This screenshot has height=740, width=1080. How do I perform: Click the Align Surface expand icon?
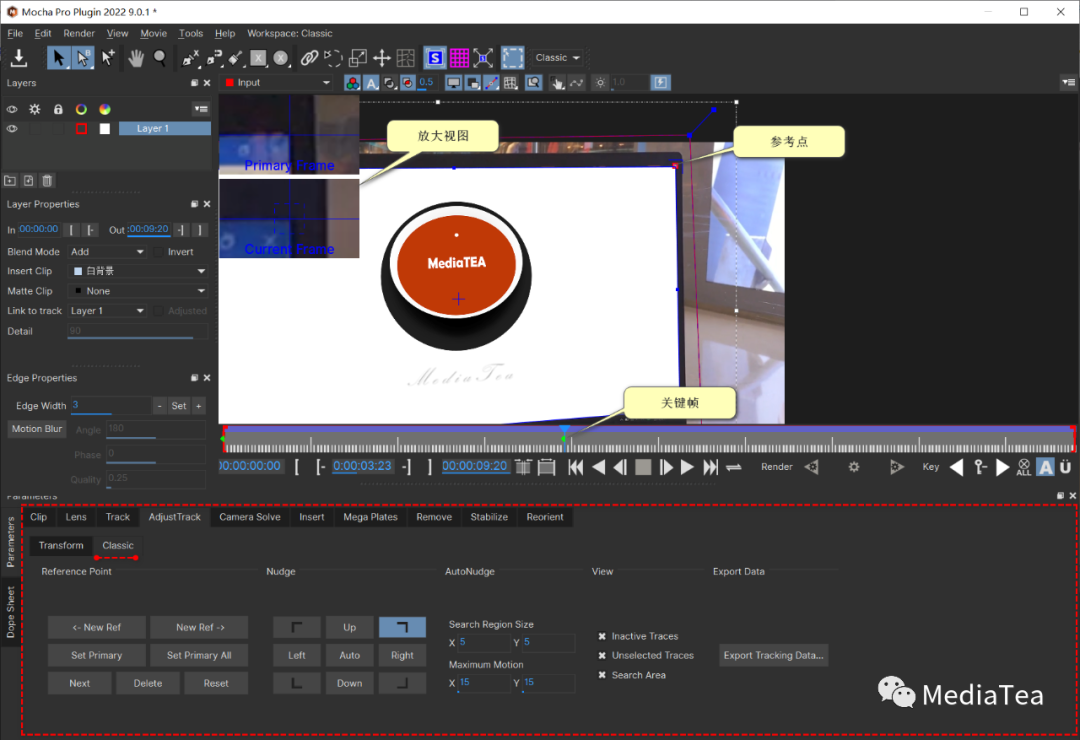pos(483,58)
